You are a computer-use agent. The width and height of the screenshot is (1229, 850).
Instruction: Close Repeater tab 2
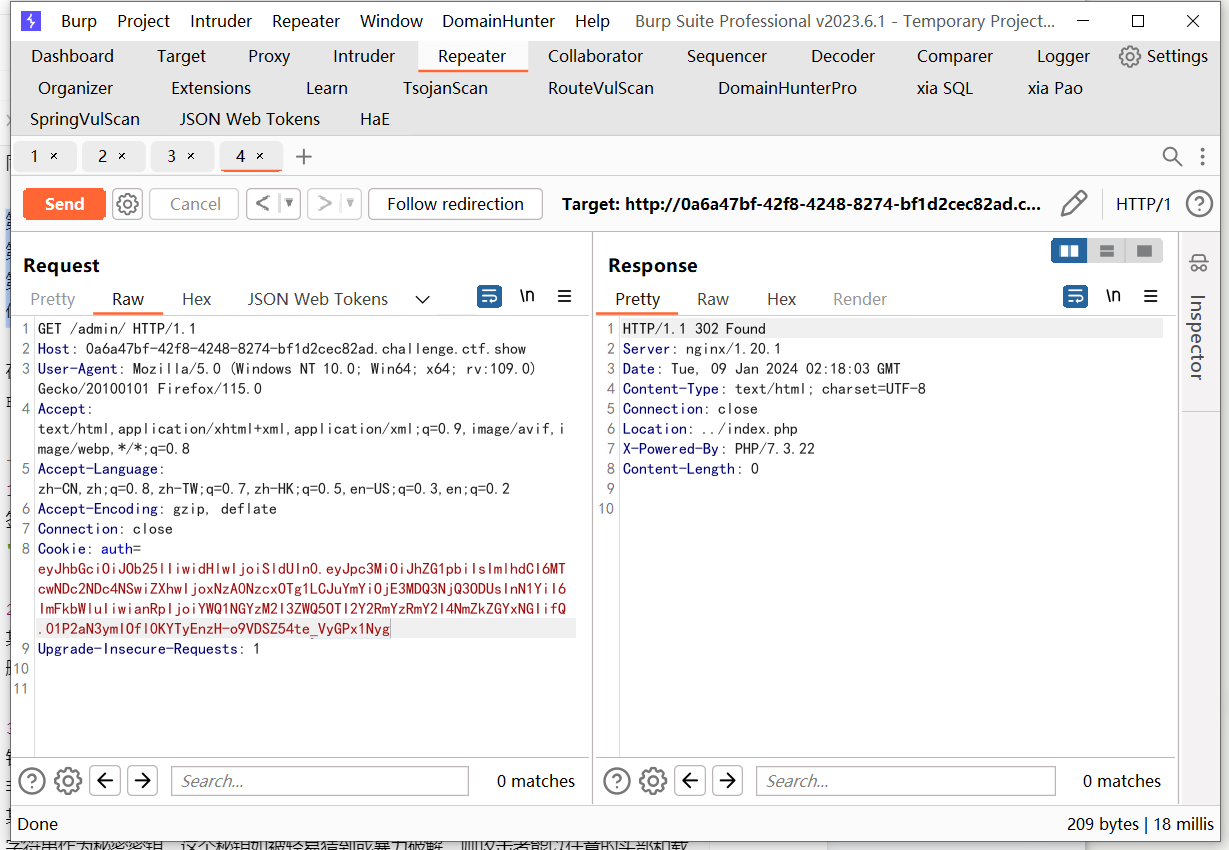coord(122,156)
